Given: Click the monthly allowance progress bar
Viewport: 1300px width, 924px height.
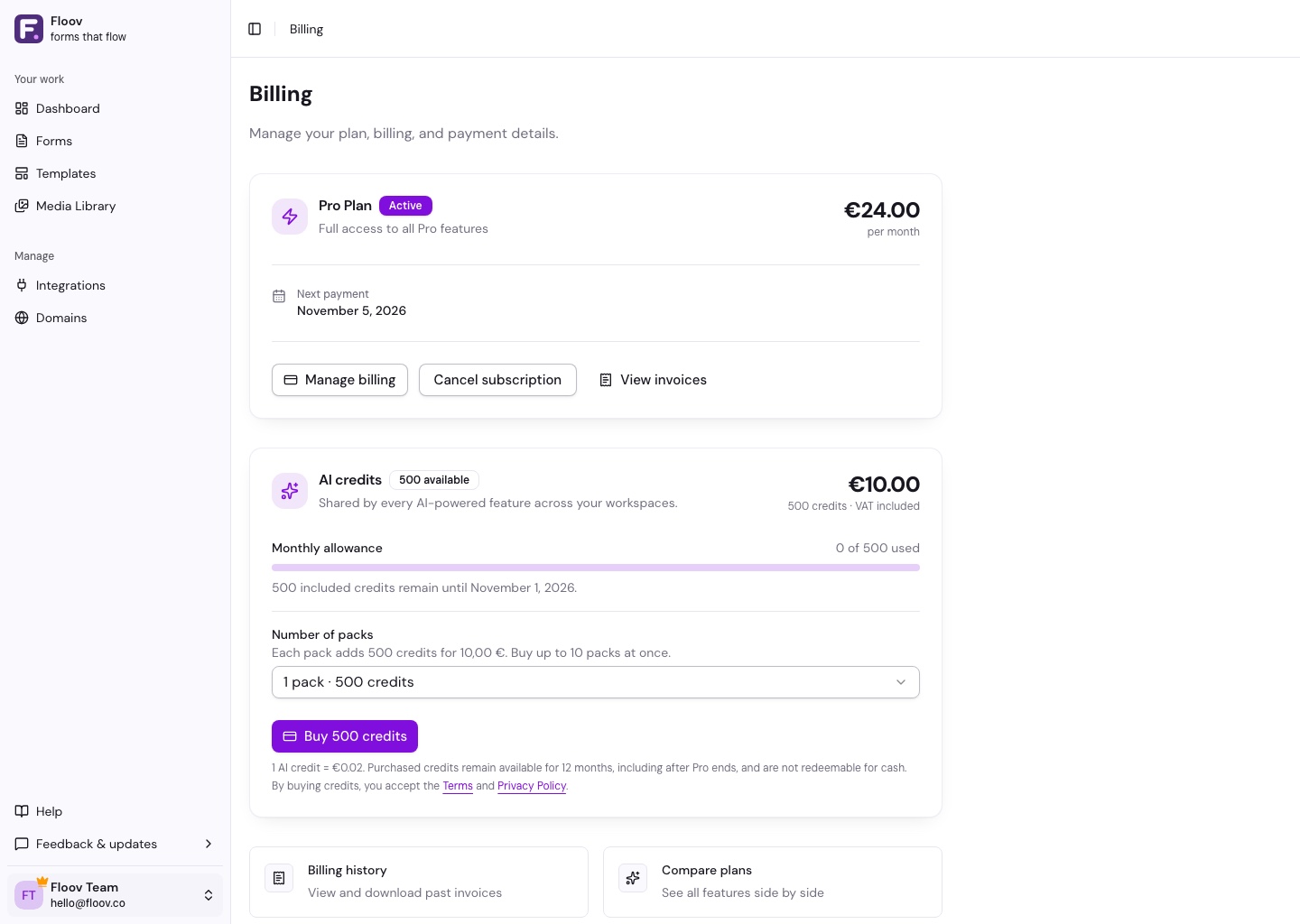Looking at the screenshot, I should tap(596, 568).
